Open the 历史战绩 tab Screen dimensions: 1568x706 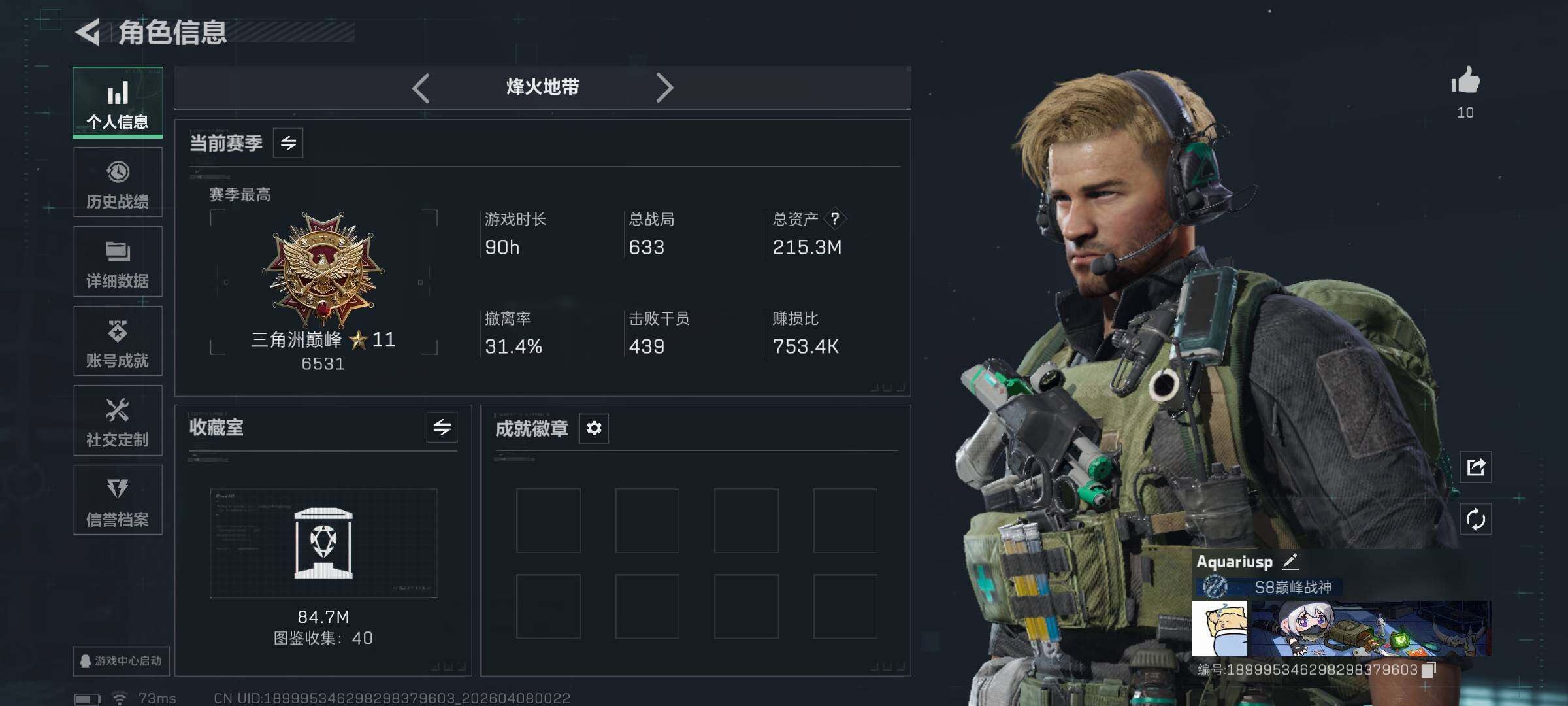tap(118, 182)
